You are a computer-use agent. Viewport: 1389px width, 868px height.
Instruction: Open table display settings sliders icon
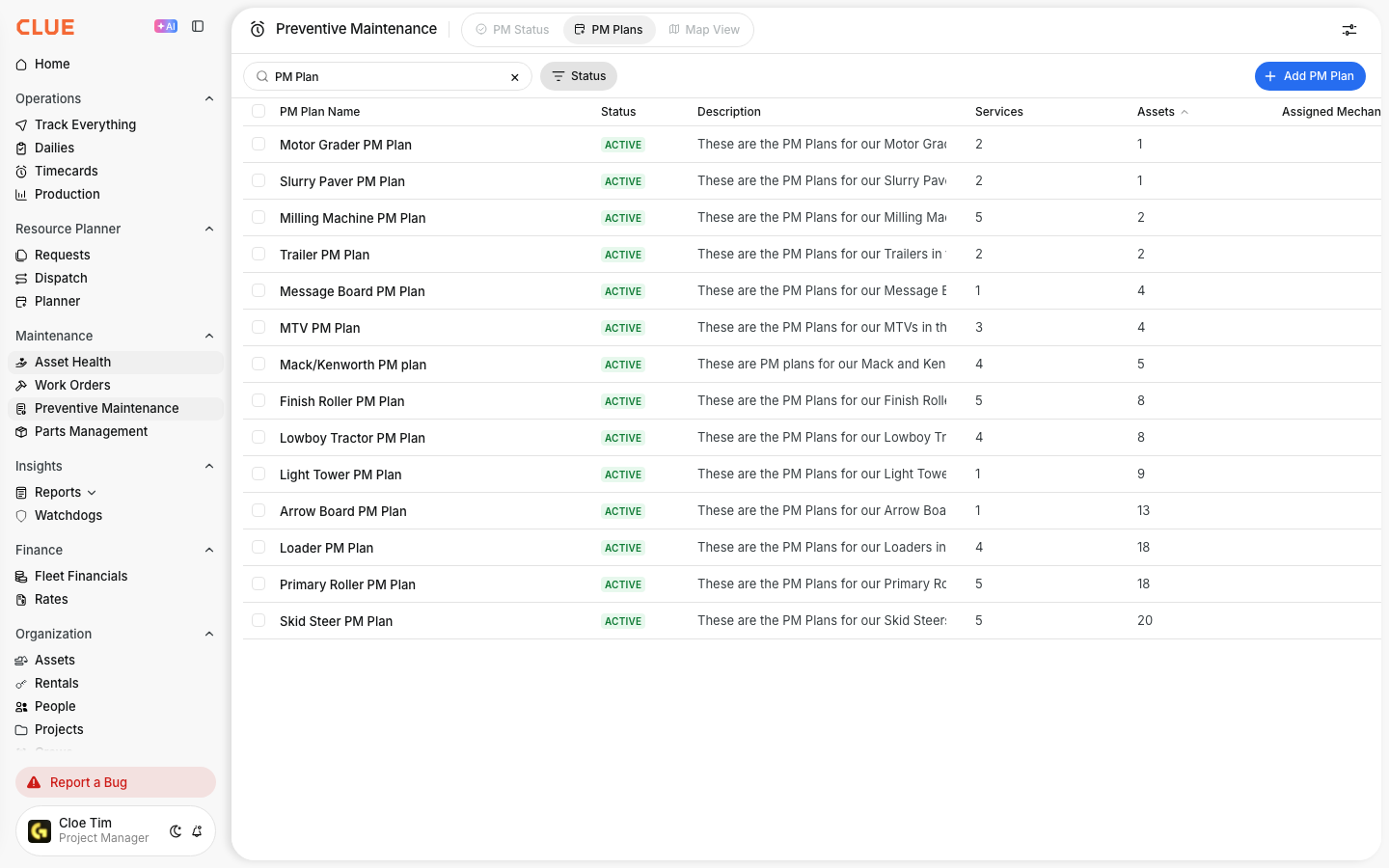(x=1349, y=30)
